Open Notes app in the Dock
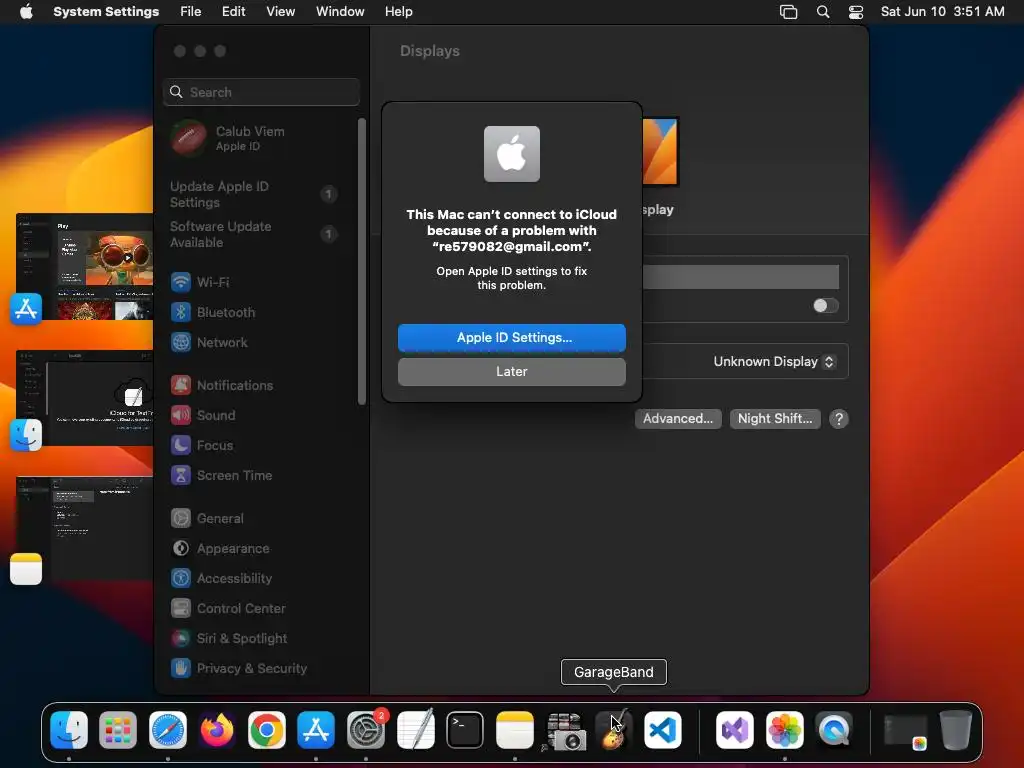 click(x=515, y=729)
